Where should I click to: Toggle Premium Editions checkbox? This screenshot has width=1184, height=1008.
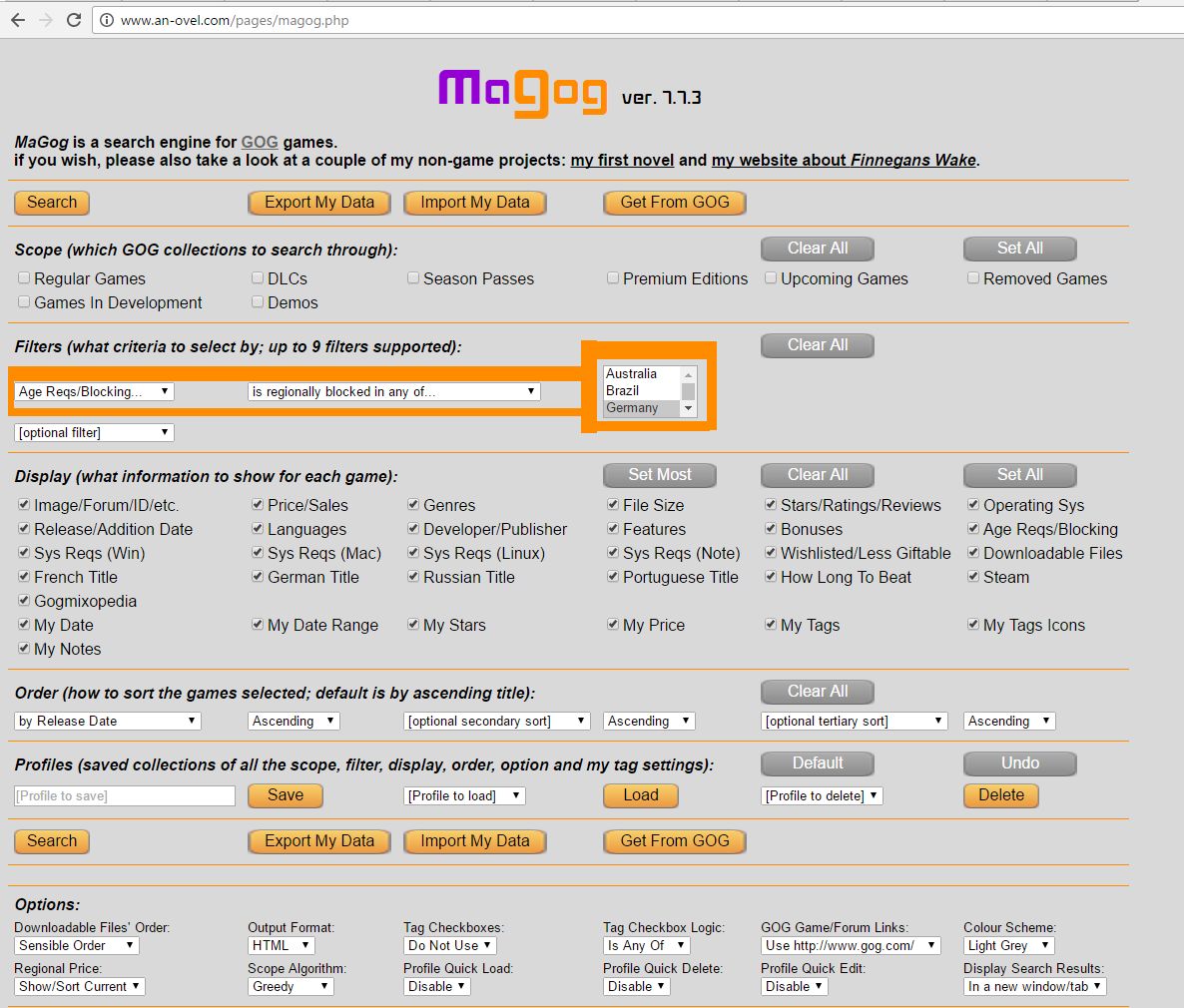(x=612, y=277)
